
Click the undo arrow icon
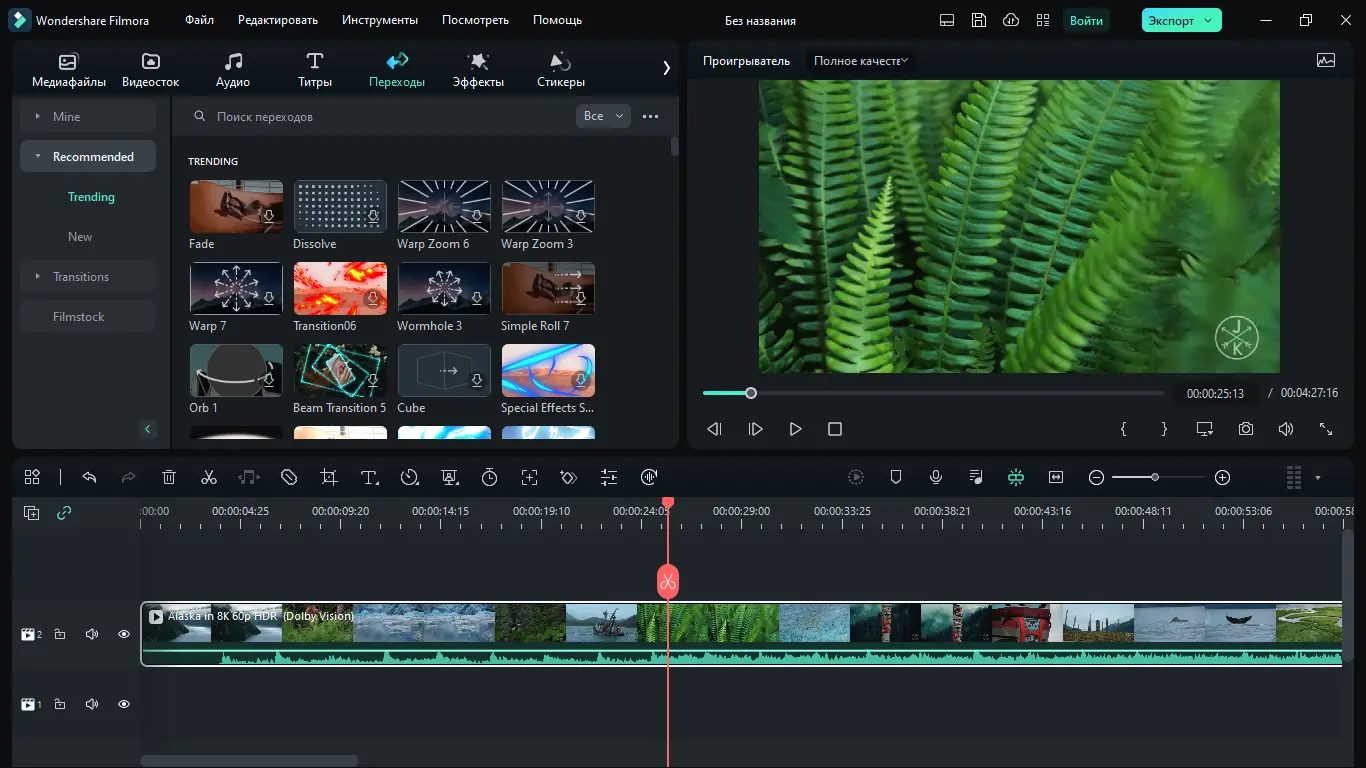point(89,478)
